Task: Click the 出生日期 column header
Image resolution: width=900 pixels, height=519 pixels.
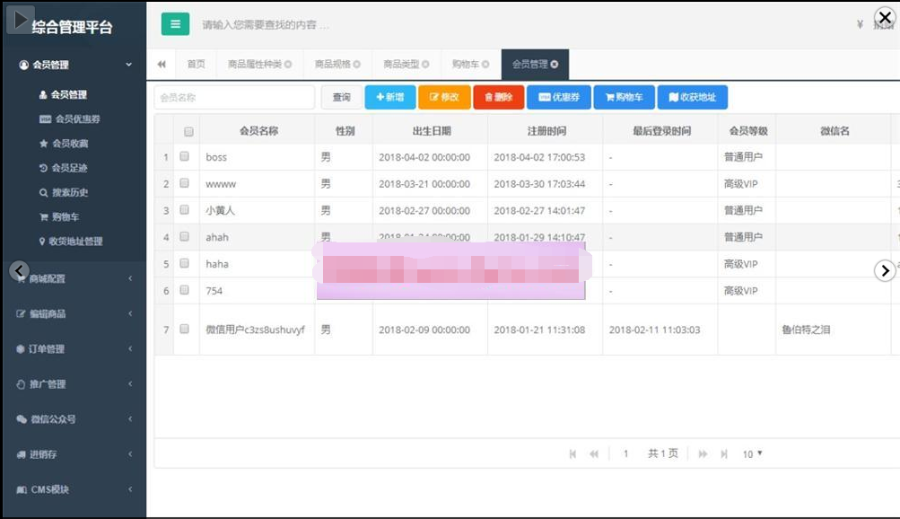Action: pyautogui.click(x=431, y=131)
